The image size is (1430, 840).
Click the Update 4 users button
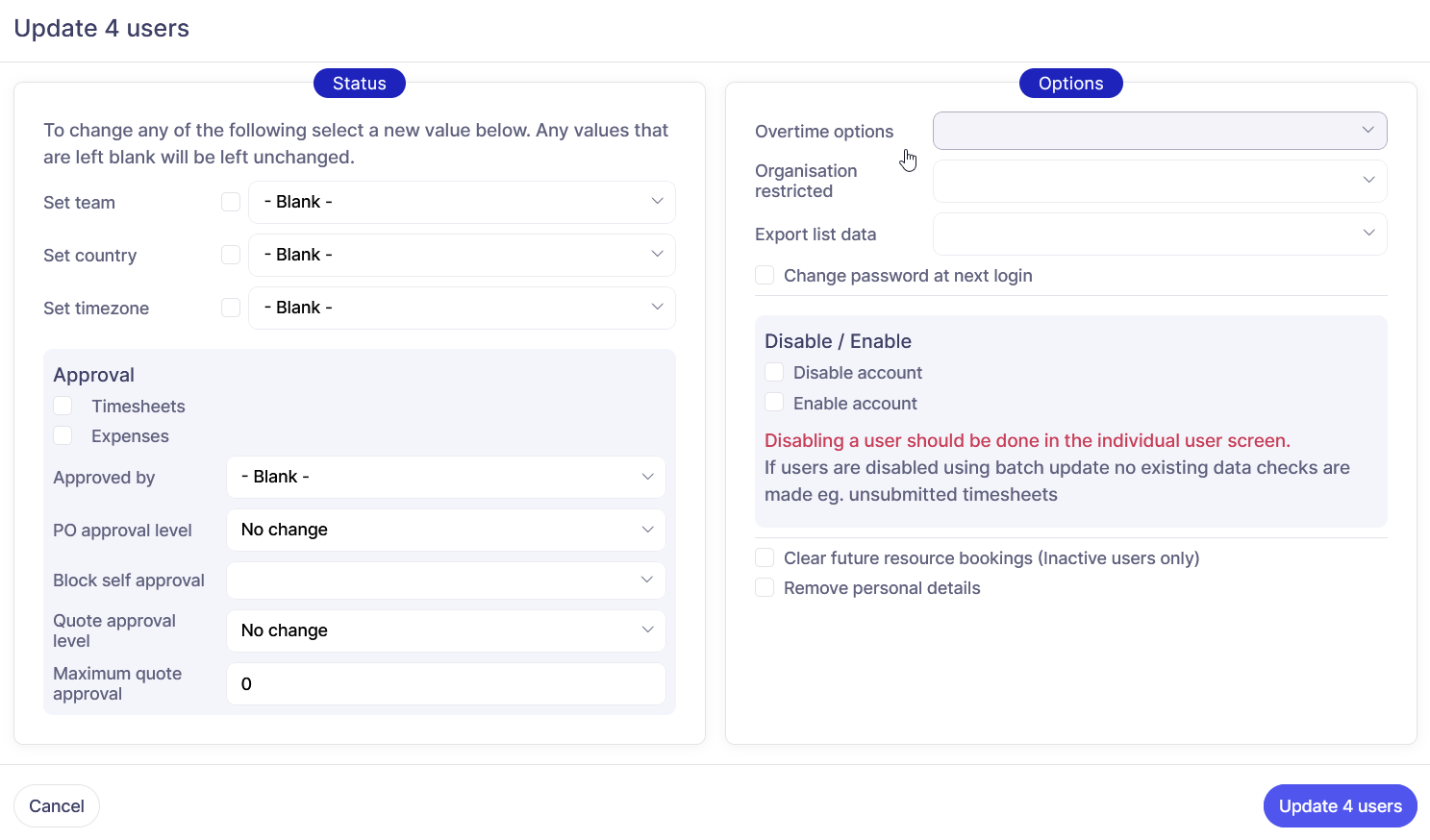(x=1340, y=806)
